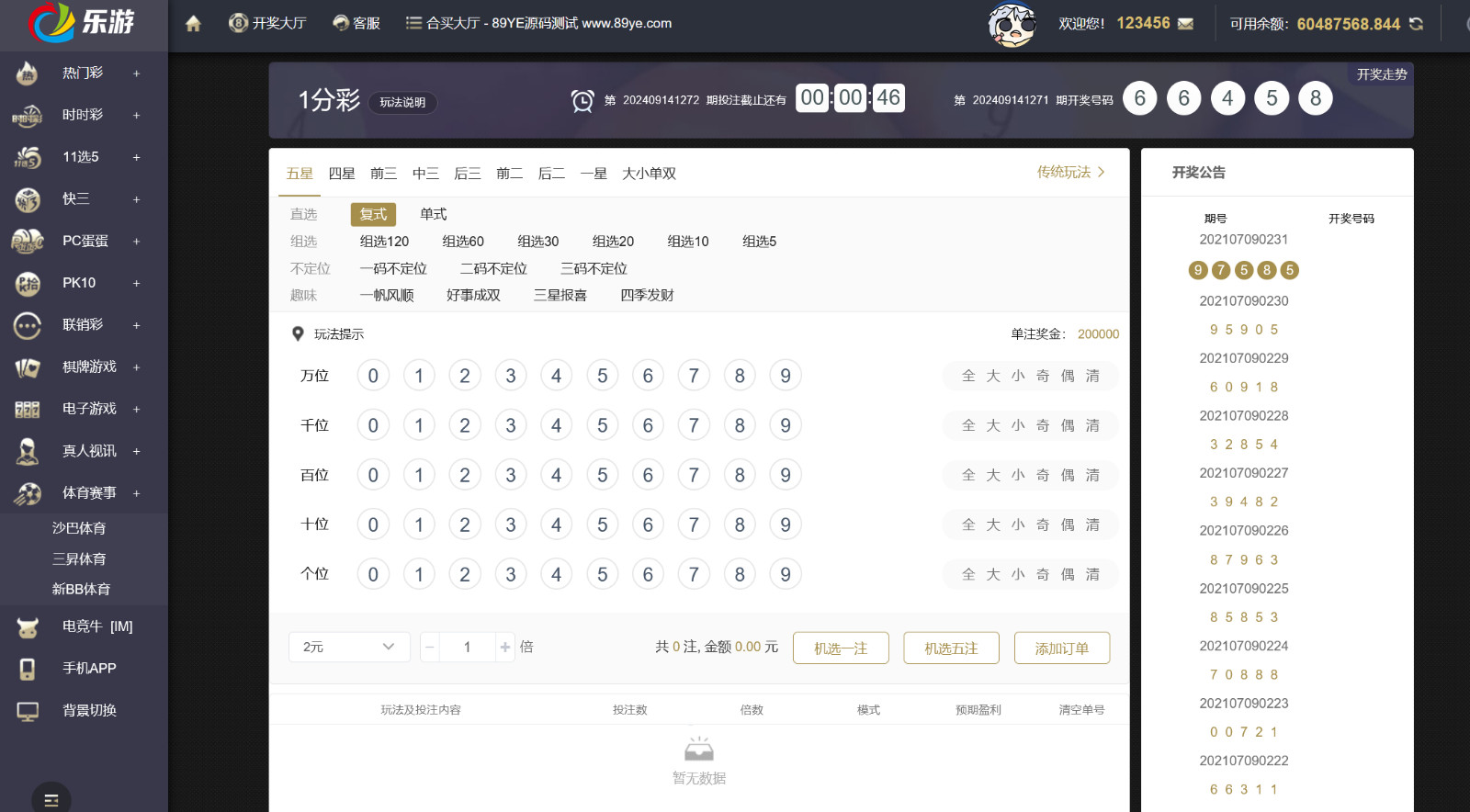
Task: Switch to the 四星 tab
Action: [342, 174]
